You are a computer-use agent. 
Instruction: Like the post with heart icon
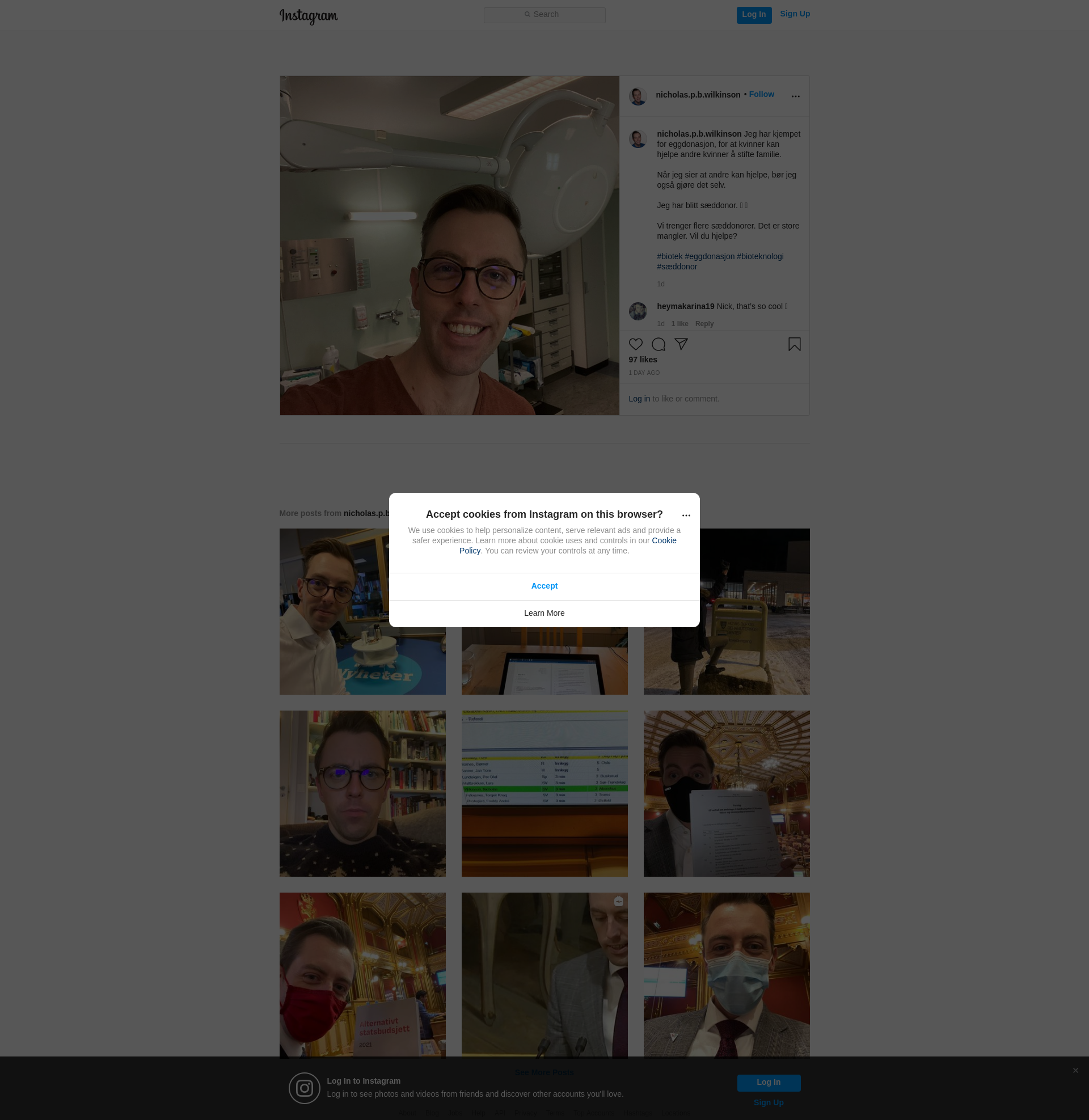tap(635, 344)
